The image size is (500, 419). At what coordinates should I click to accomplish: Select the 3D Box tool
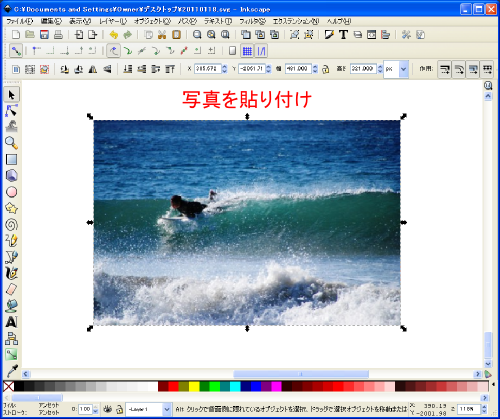coord(12,176)
